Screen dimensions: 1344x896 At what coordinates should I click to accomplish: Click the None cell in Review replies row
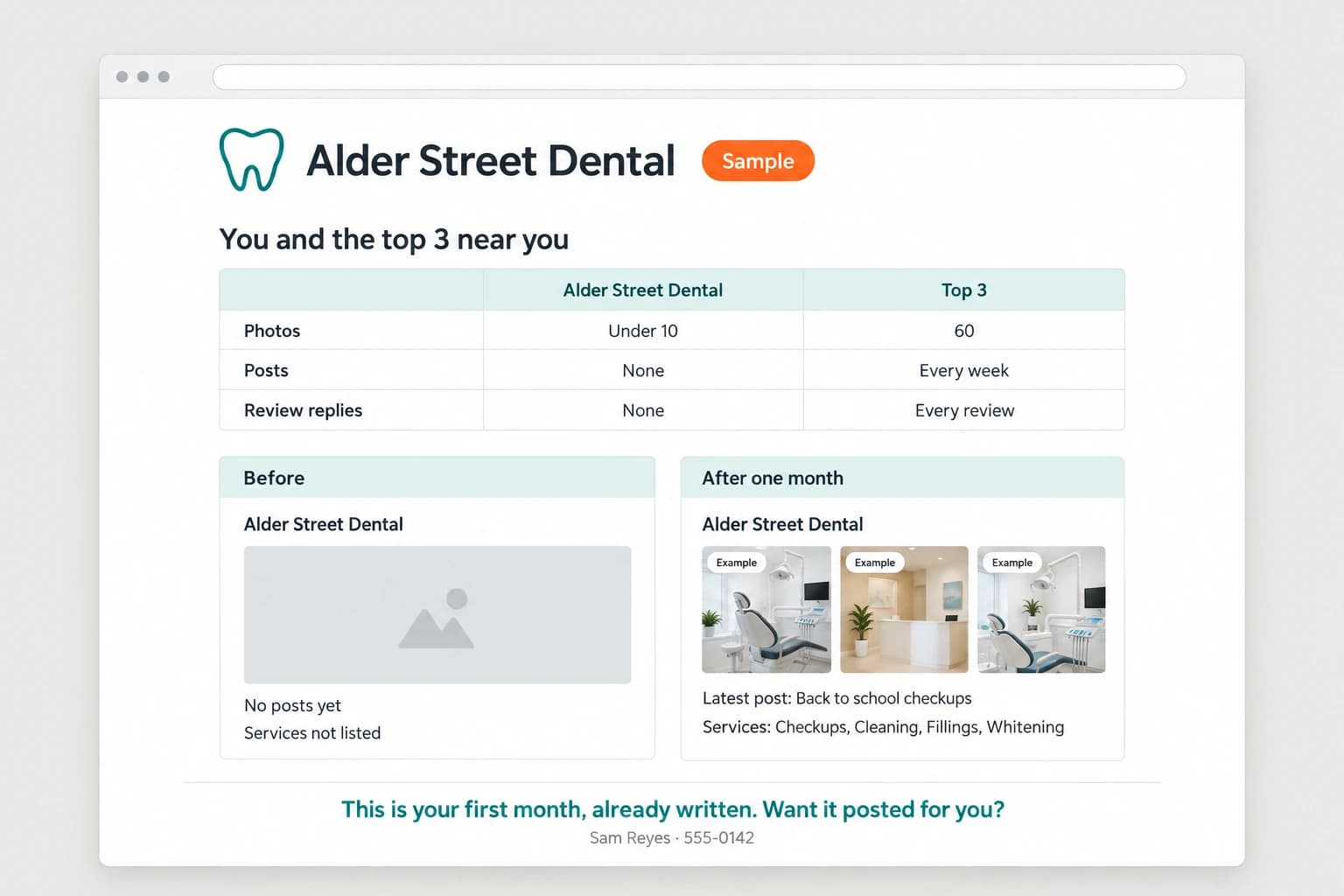click(643, 410)
